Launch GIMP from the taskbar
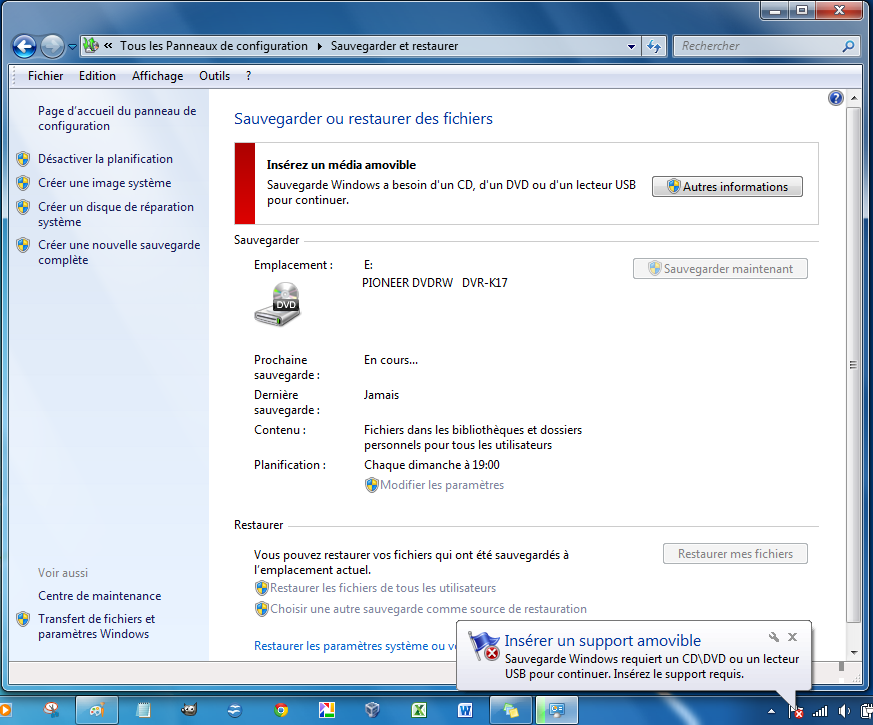The image size is (873, 725). coord(189,710)
